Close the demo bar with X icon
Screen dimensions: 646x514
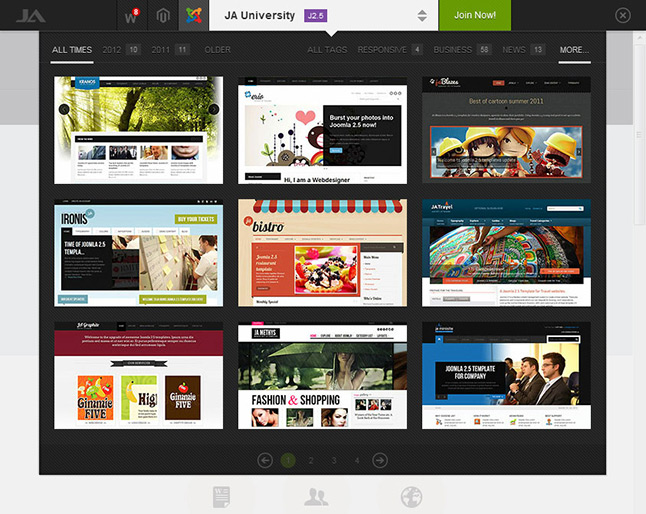click(x=623, y=16)
